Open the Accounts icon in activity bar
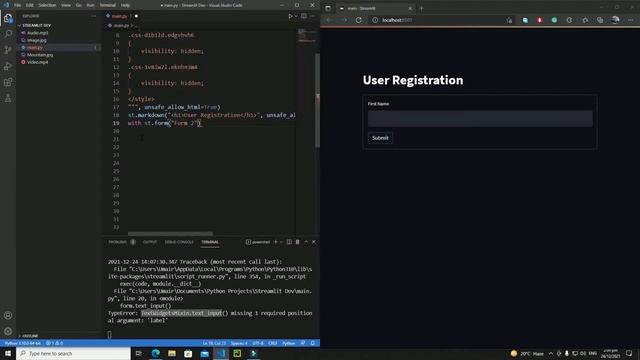The image size is (640, 360). click(x=8, y=315)
